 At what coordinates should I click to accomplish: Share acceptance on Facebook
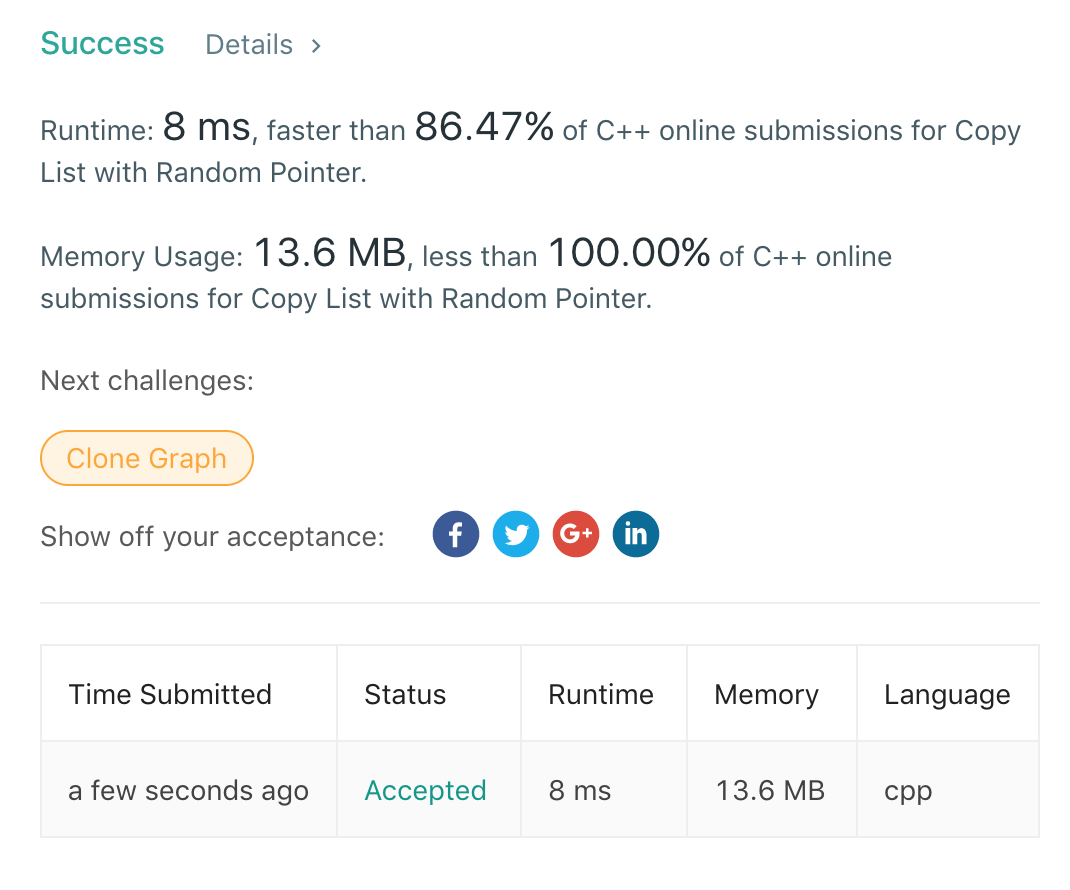pyautogui.click(x=456, y=535)
